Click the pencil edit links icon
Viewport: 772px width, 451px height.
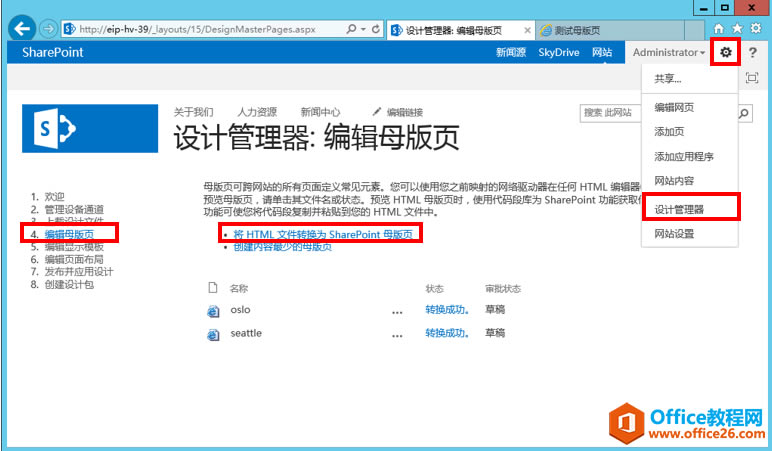[377, 112]
